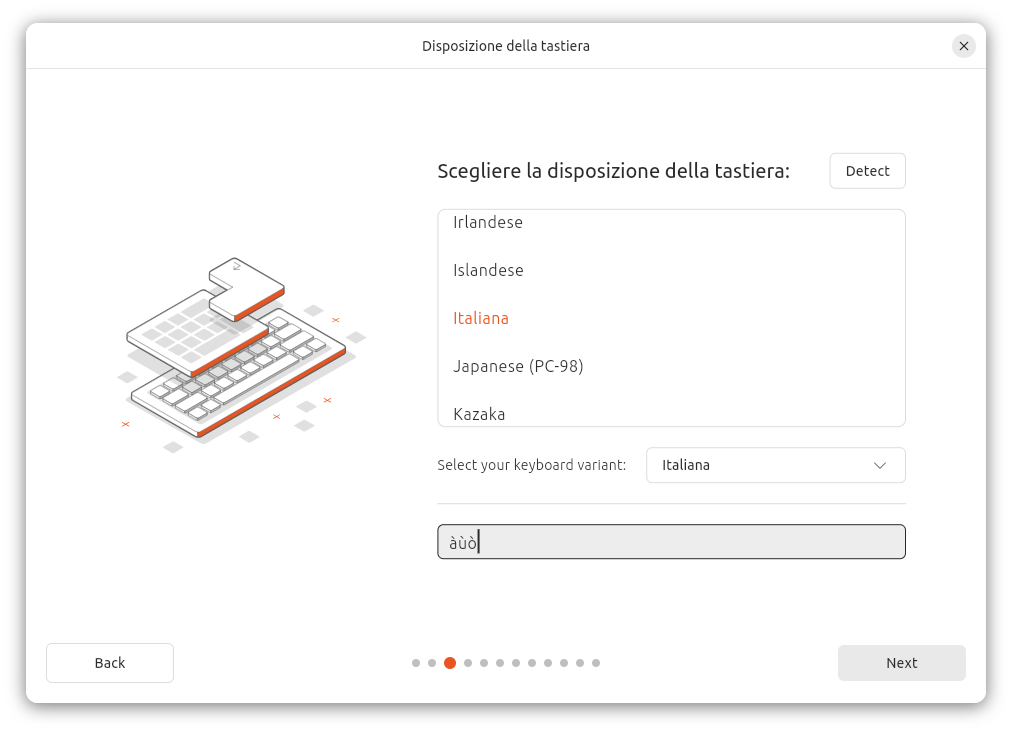
Task: Go back with the Back button
Action: 110,663
